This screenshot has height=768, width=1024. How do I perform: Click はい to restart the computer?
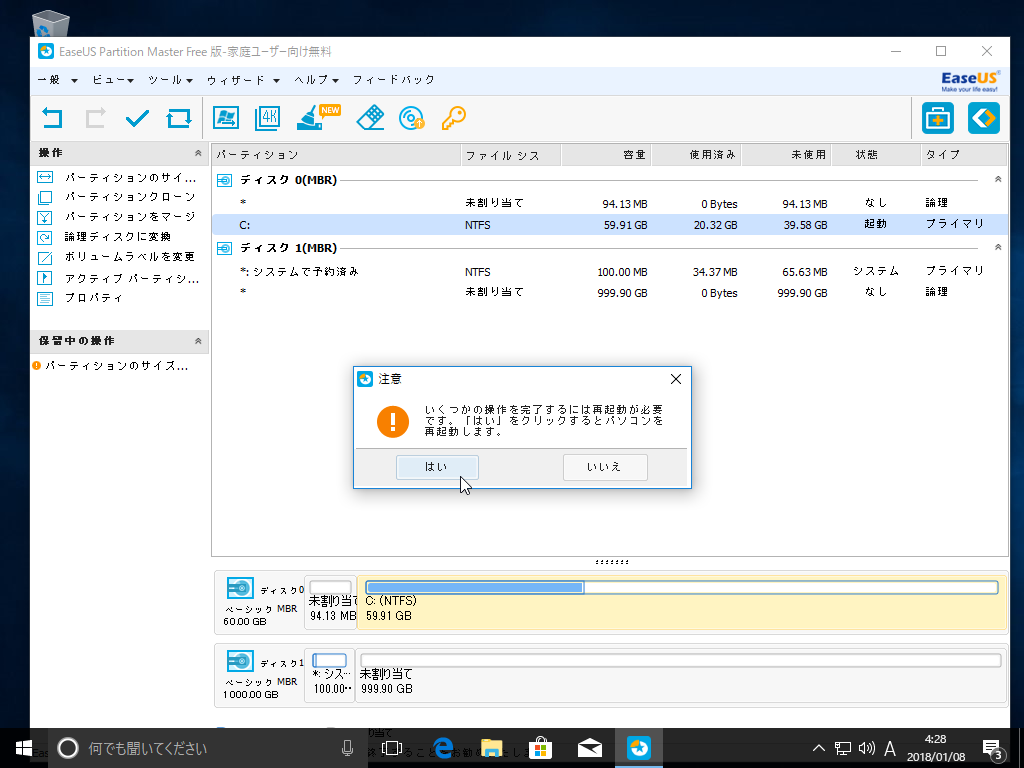click(437, 468)
